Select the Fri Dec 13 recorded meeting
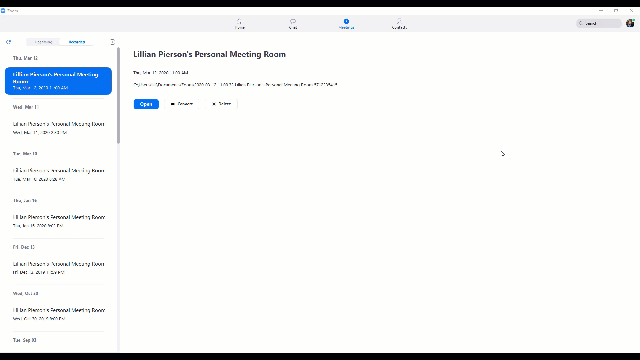The height and width of the screenshot is (360, 640). [58, 268]
